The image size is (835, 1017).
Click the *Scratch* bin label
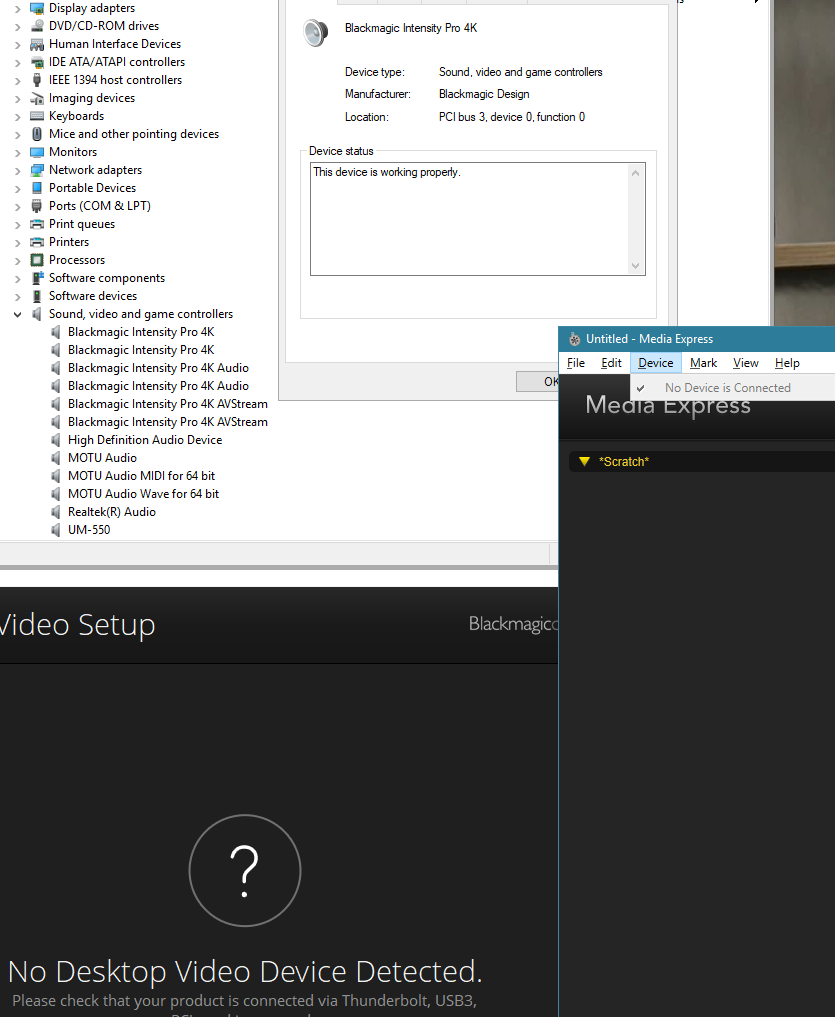pyautogui.click(x=623, y=462)
